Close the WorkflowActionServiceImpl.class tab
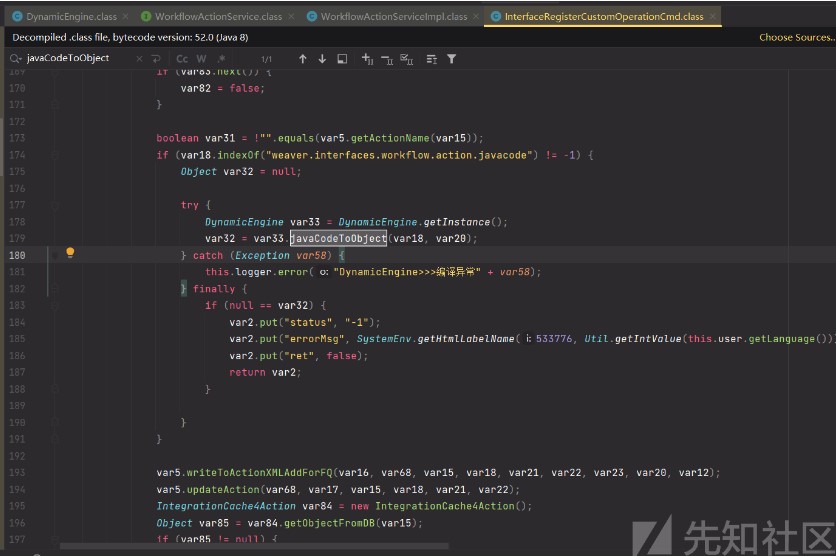 (x=476, y=17)
